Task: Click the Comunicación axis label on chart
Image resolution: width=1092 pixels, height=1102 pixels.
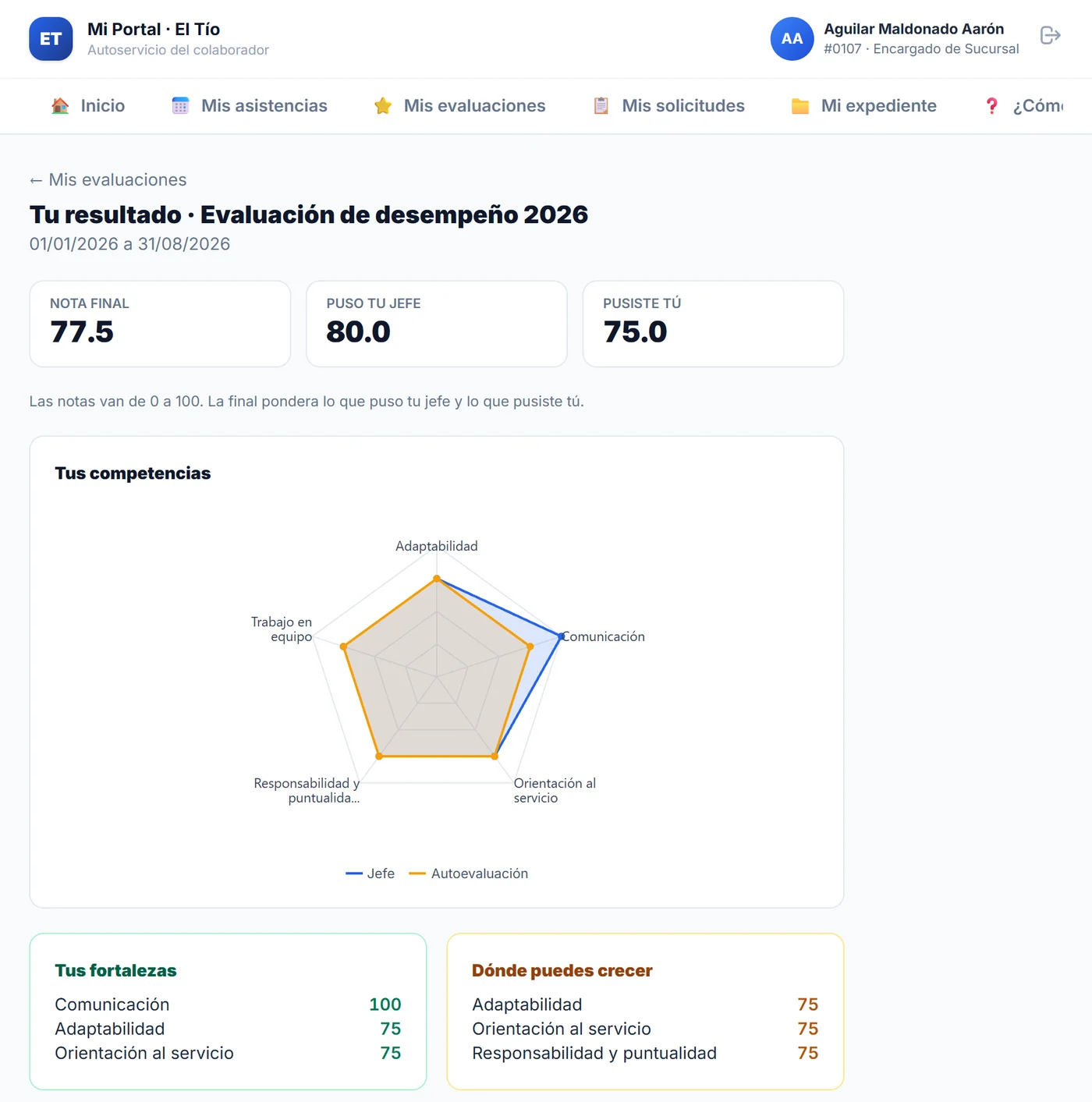Action: pyautogui.click(x=604, y=636)
